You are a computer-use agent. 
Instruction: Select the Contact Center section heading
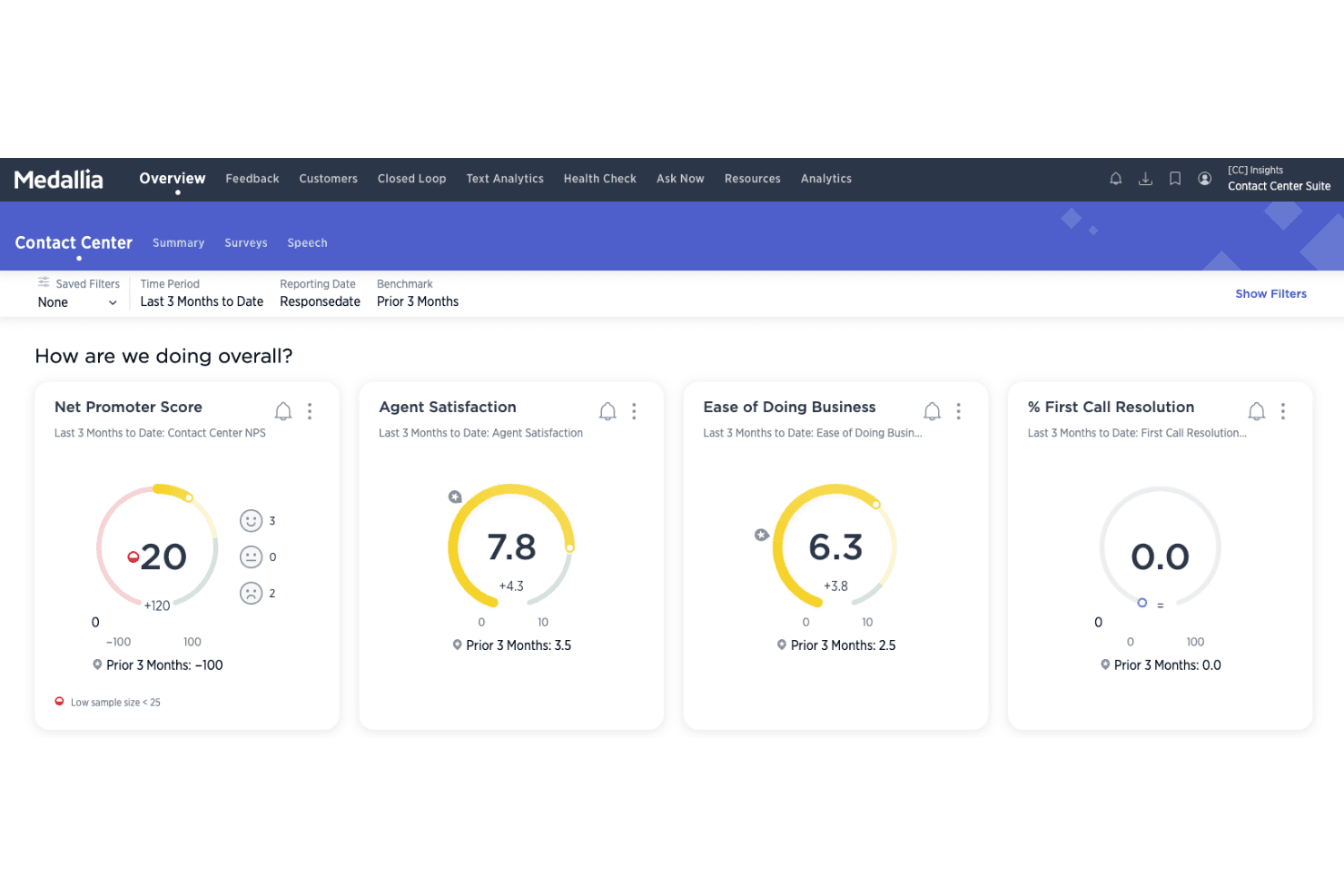pos(74,242)
